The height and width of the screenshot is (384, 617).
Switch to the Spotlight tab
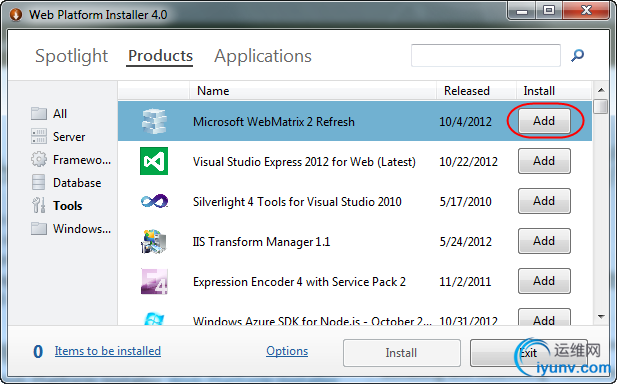pos(71,56)
